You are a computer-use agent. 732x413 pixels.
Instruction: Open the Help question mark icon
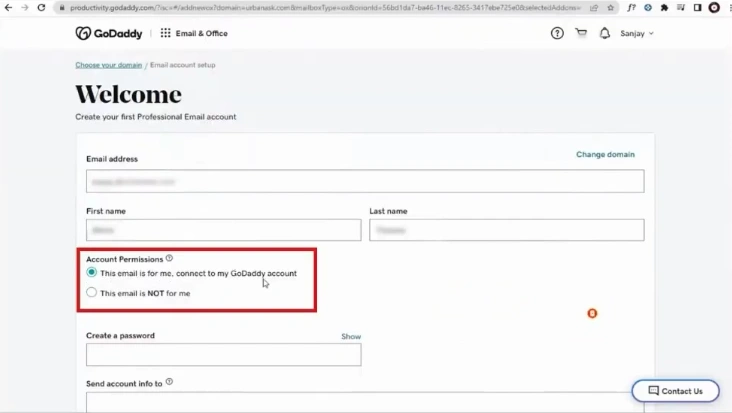point(557,33)
